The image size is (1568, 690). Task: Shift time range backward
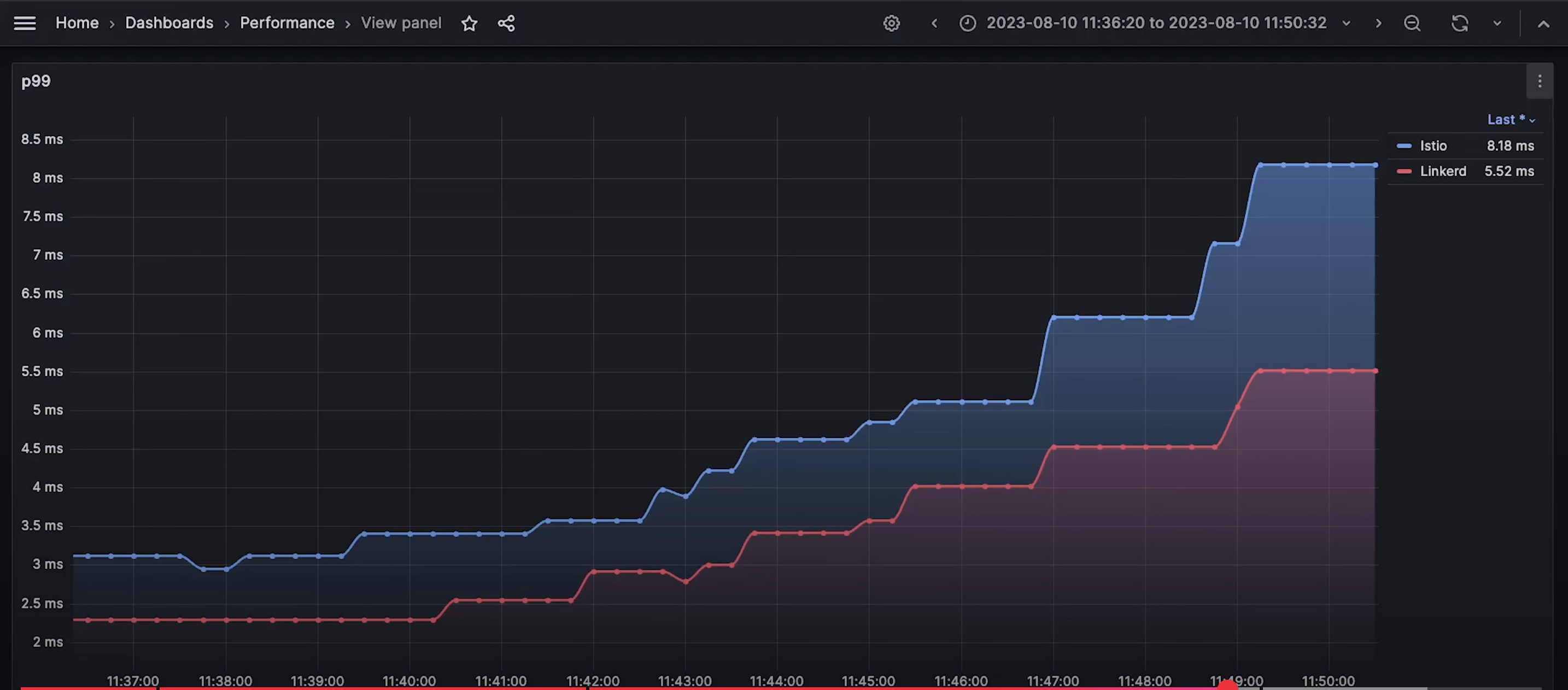934,23
